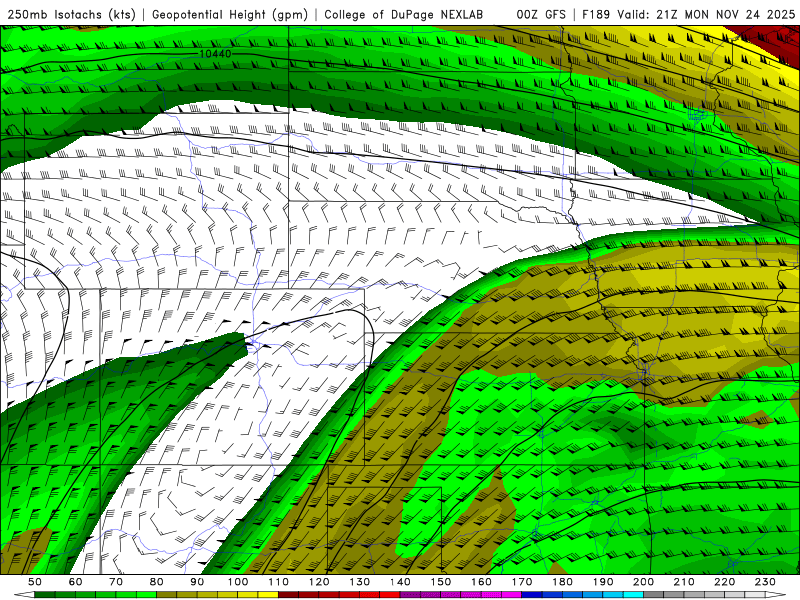The height and width of the screenshot is (600, 800).
Task: Click the right arrow end of the color bar
Action: click(x=776, y=595)
